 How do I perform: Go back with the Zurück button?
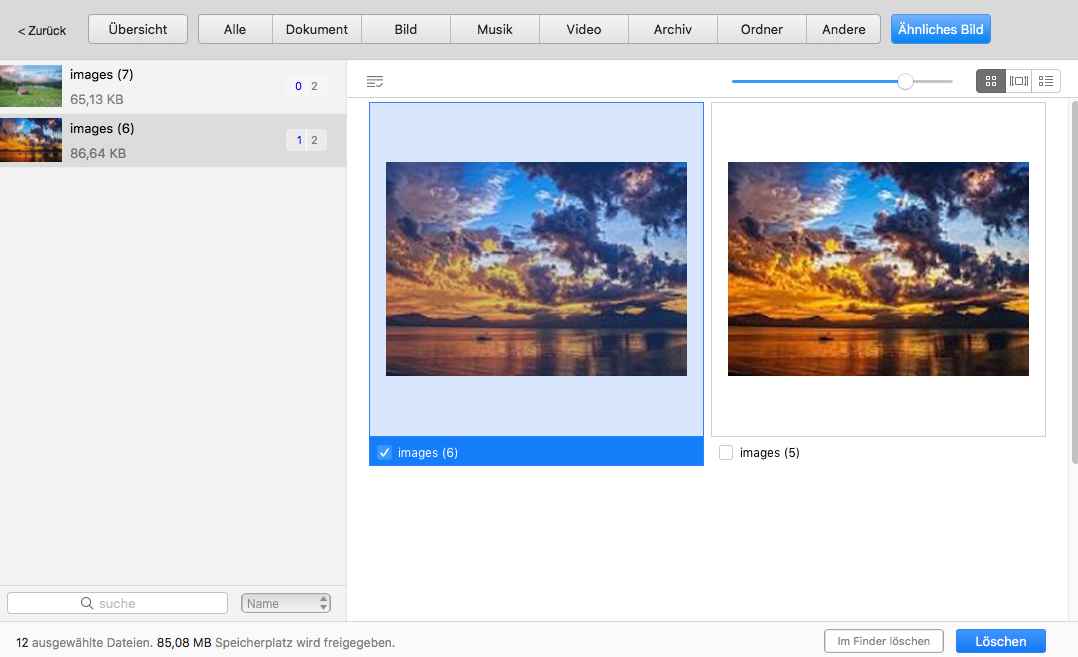(x=42, y=30)
